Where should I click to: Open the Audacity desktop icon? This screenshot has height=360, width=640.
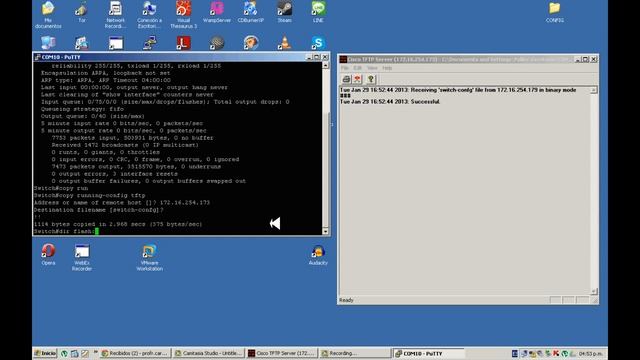(x=318, y=255)
